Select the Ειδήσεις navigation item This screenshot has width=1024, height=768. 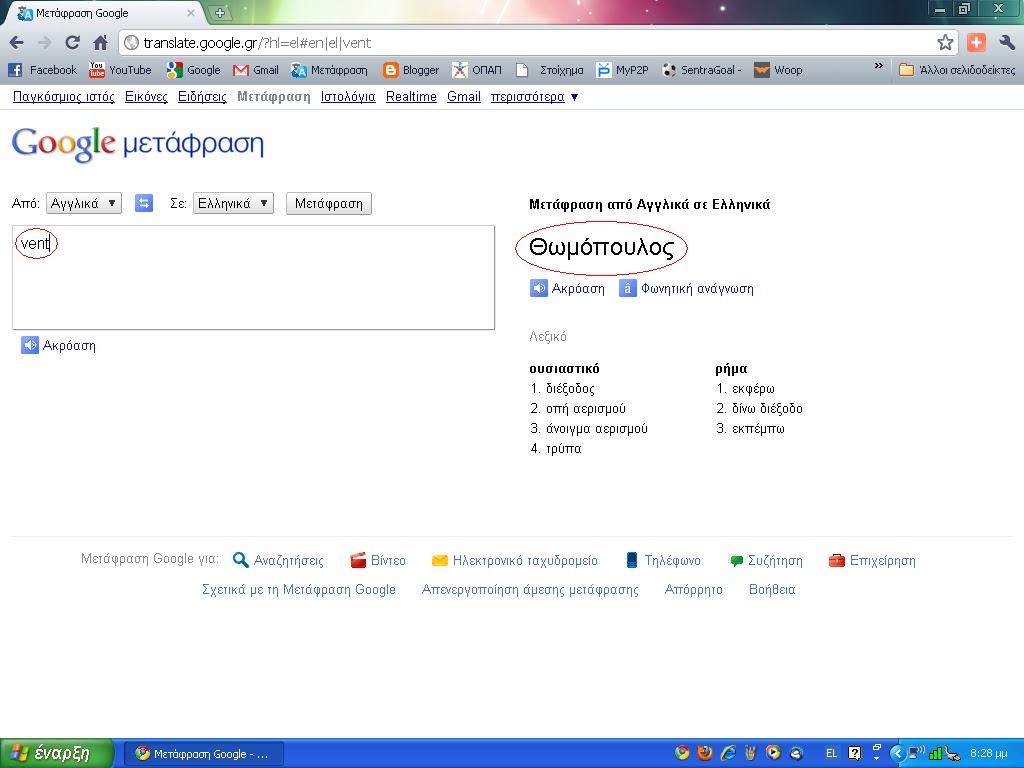[x=200, y=97]
